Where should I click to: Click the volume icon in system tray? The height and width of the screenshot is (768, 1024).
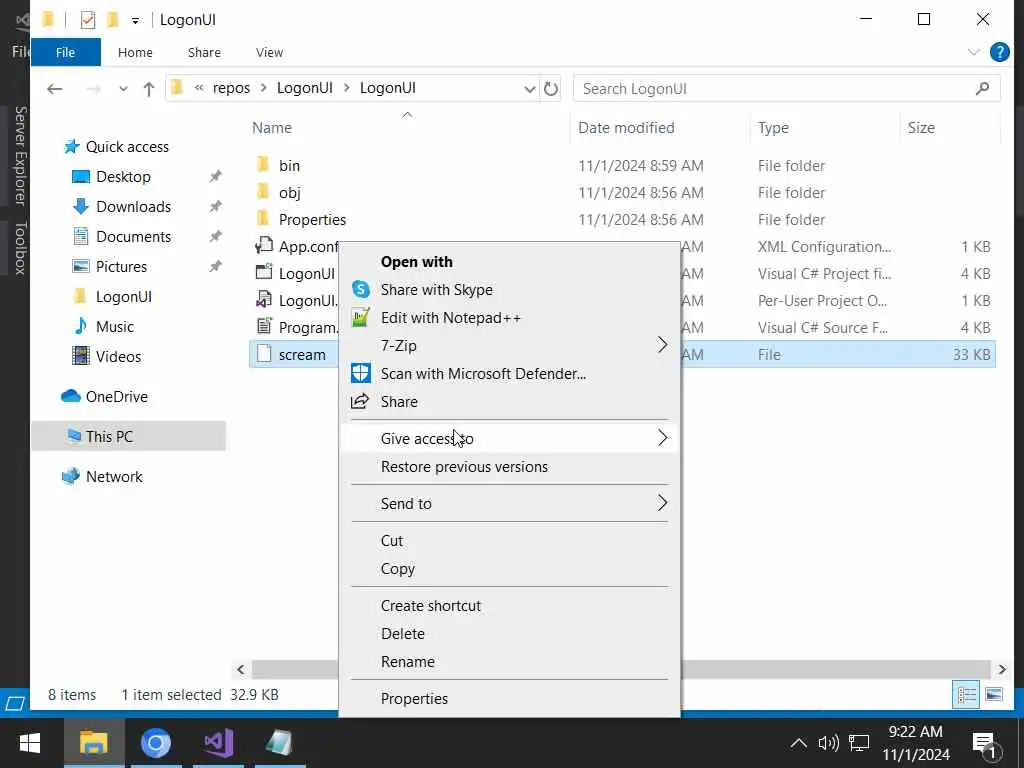pyautogui.click(x=828, y=743)
